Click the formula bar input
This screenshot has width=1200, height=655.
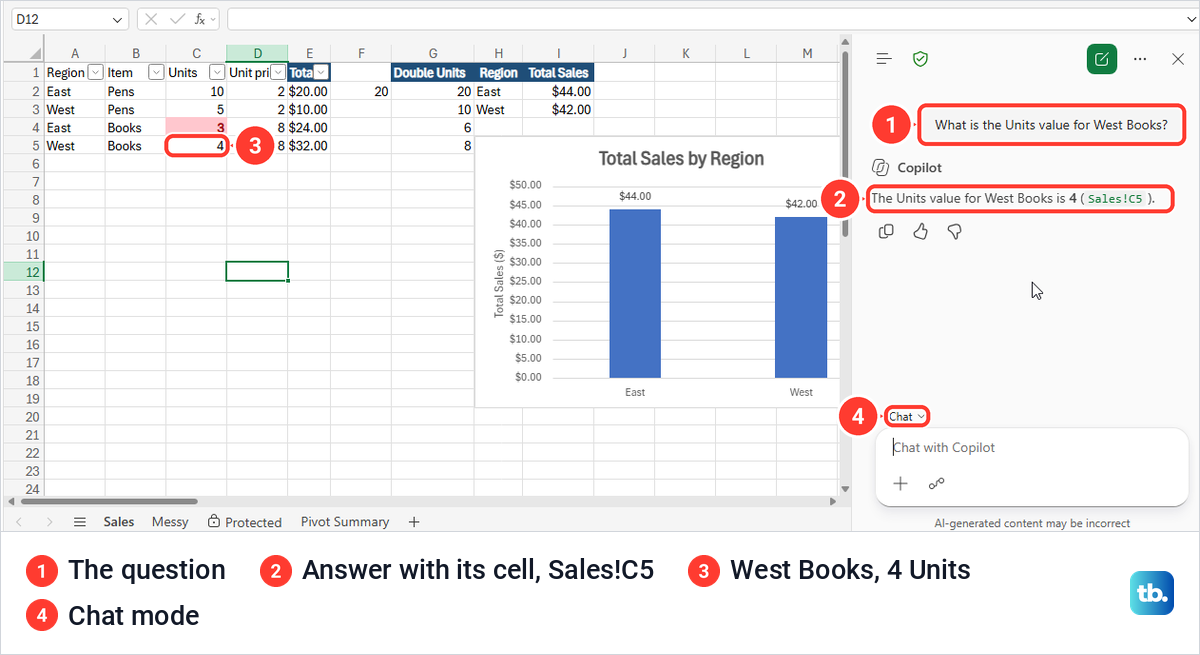pos(705,19)
